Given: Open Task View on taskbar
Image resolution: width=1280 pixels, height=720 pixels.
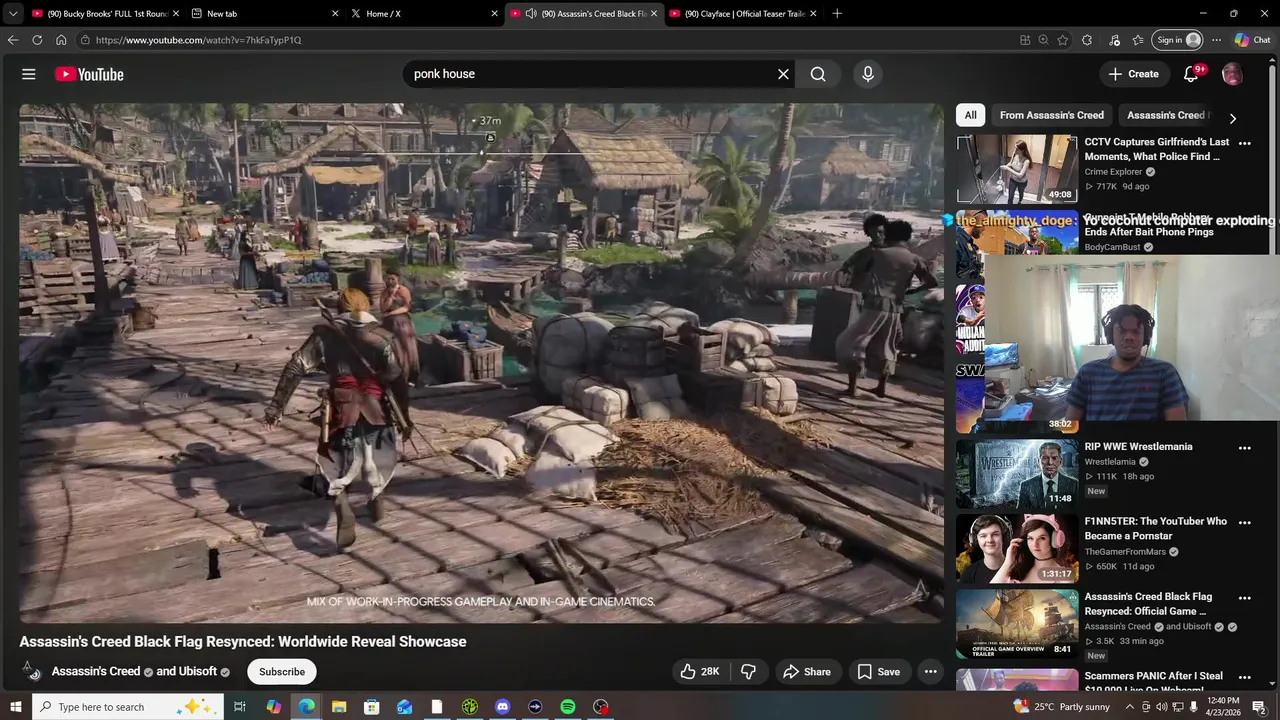Looking at the screenshot, I should pyautogui.click(x=240, y=707).
